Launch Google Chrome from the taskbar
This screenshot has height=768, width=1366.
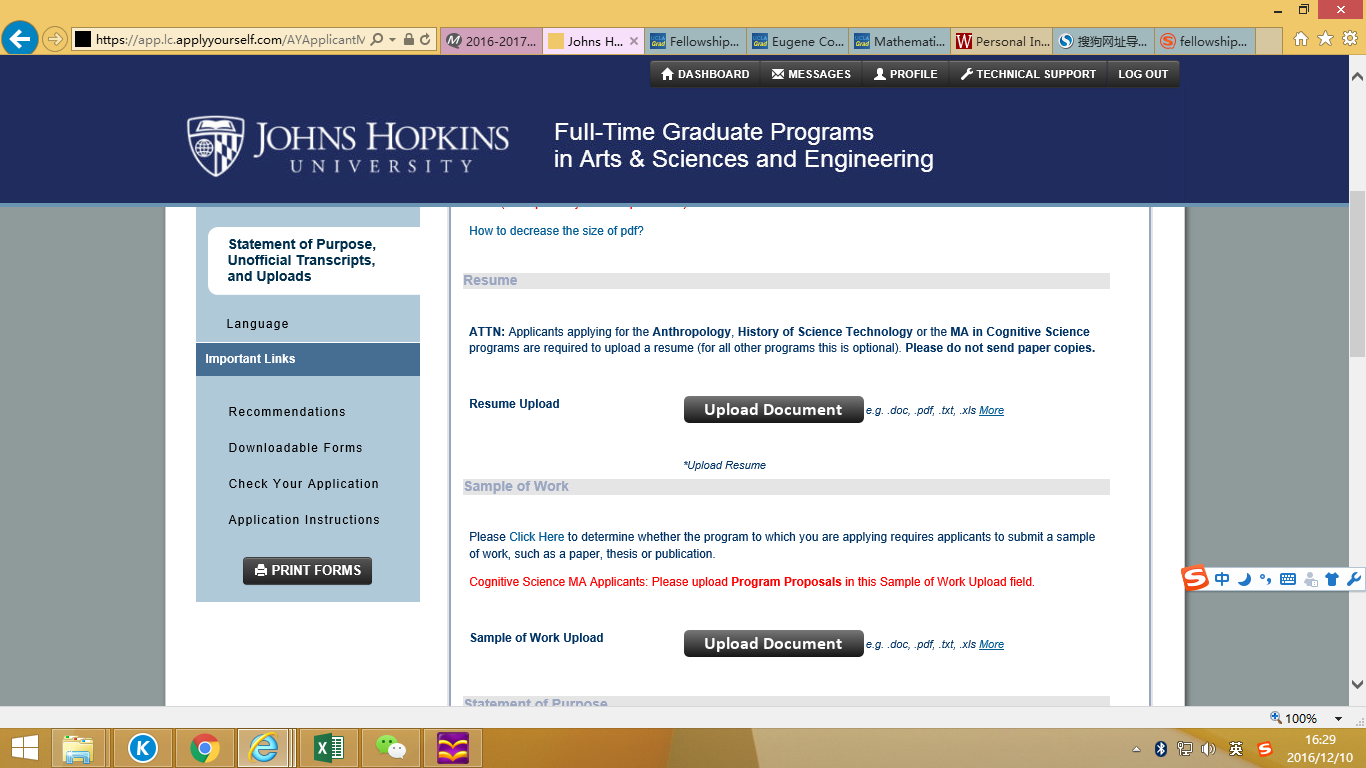(205, 748)
